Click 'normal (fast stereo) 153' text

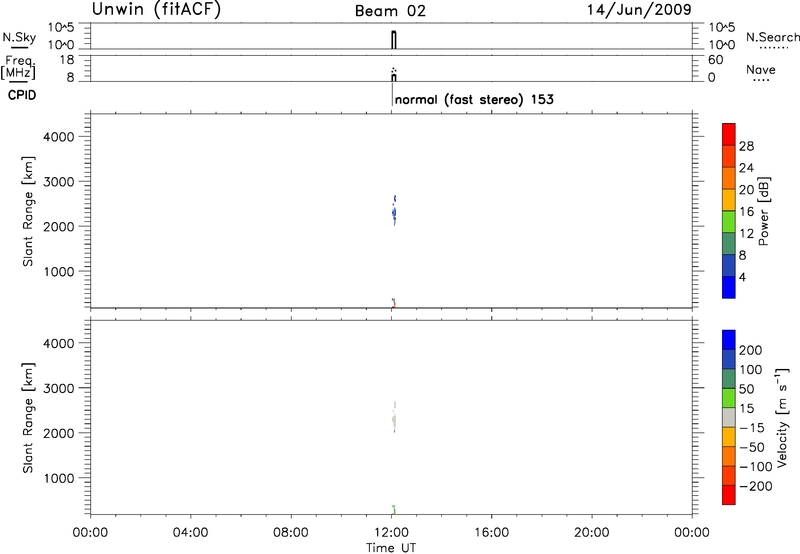(474, 99)
